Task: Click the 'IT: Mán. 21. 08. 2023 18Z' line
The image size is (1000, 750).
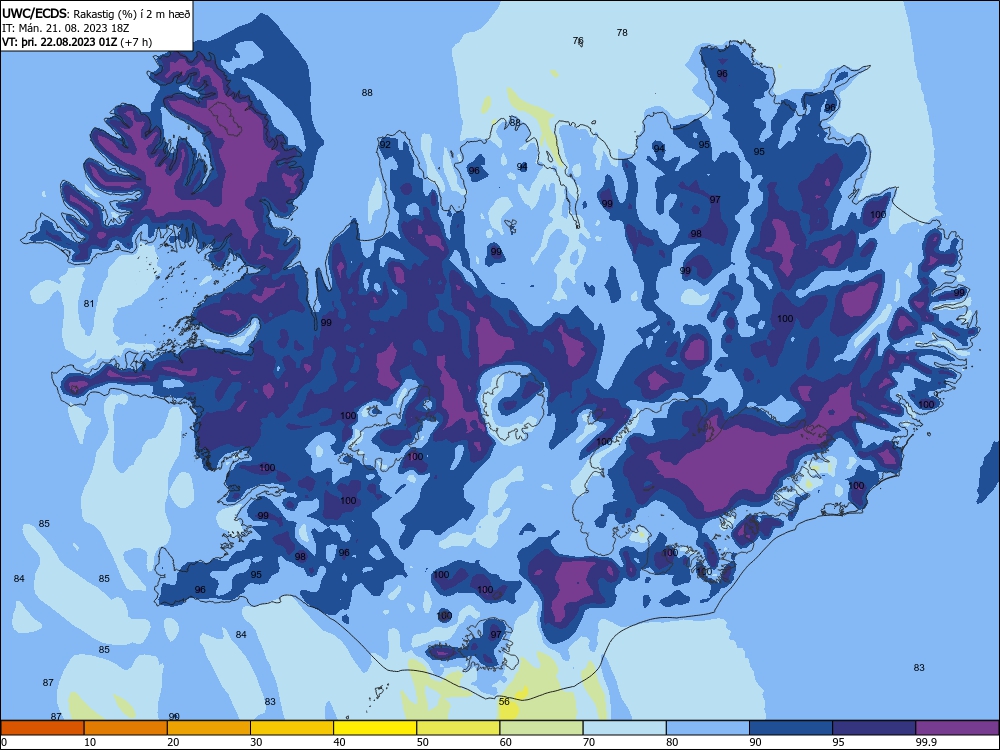Action: tap(66, 28)
